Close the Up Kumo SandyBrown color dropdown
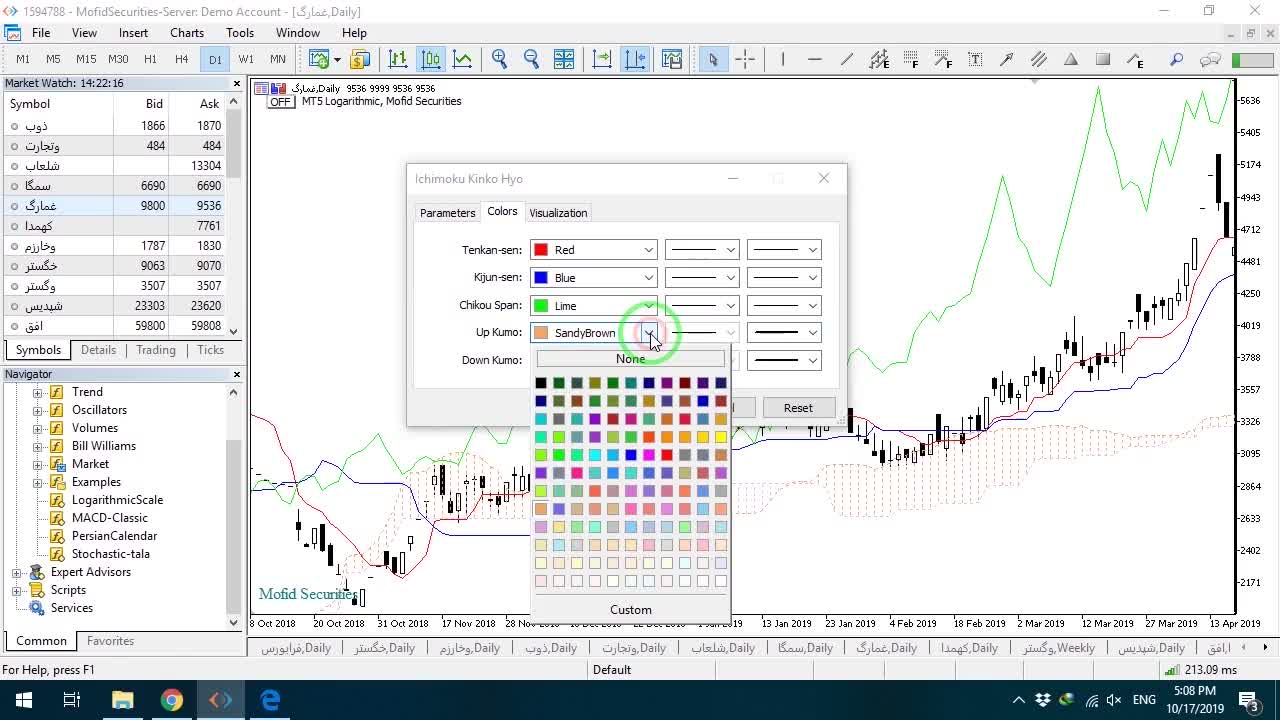Screen dimensions: 1280x720 tap(594, 333)
